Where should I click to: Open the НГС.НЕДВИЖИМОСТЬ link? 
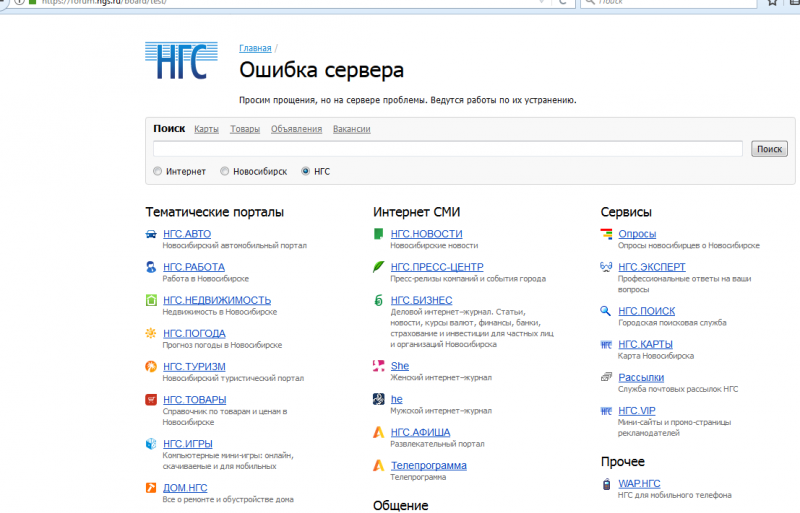[217, 300]
